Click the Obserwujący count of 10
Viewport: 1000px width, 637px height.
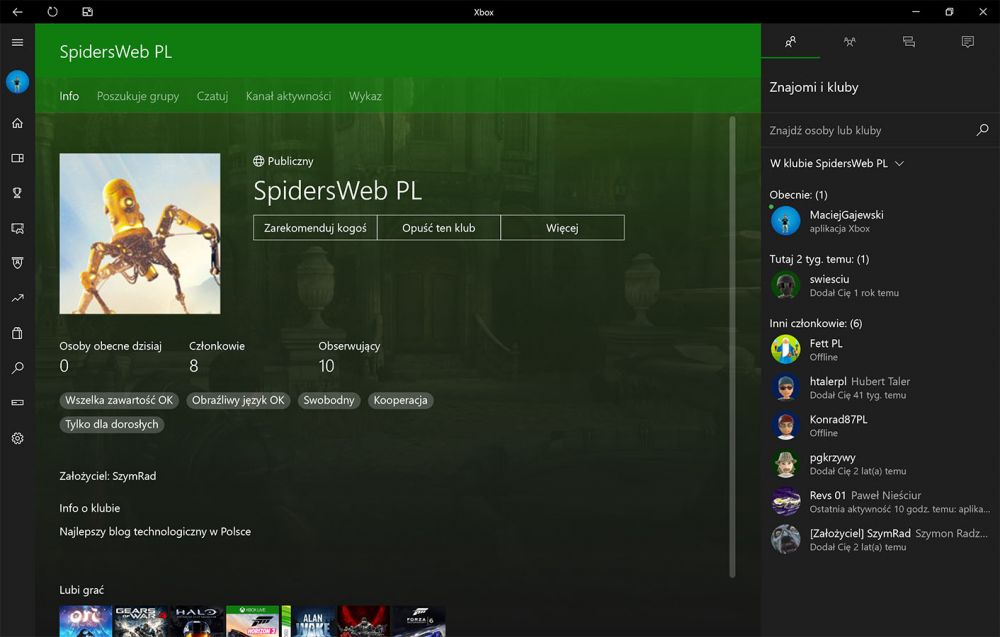tap(327, 366)
